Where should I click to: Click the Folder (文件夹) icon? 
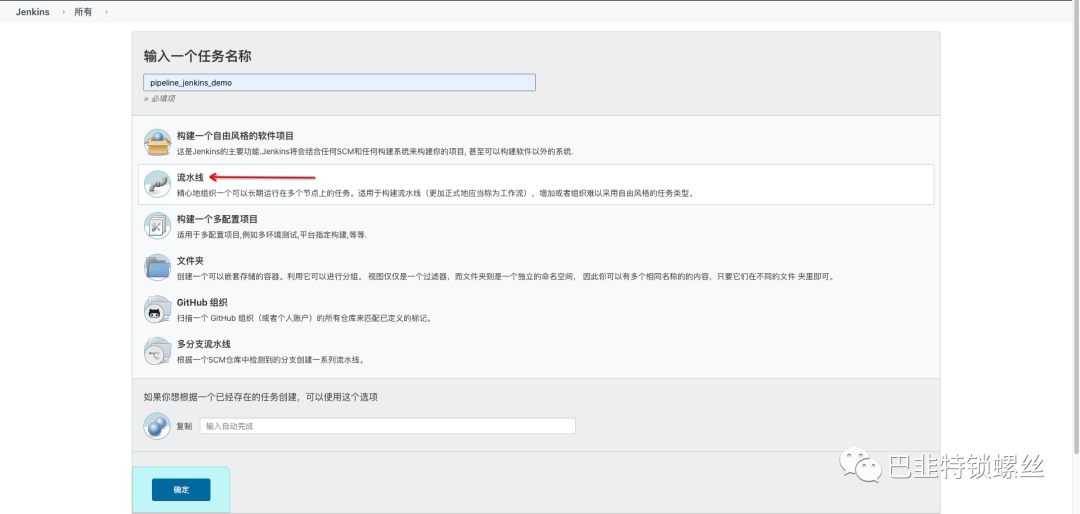click(x=157, y=267)
